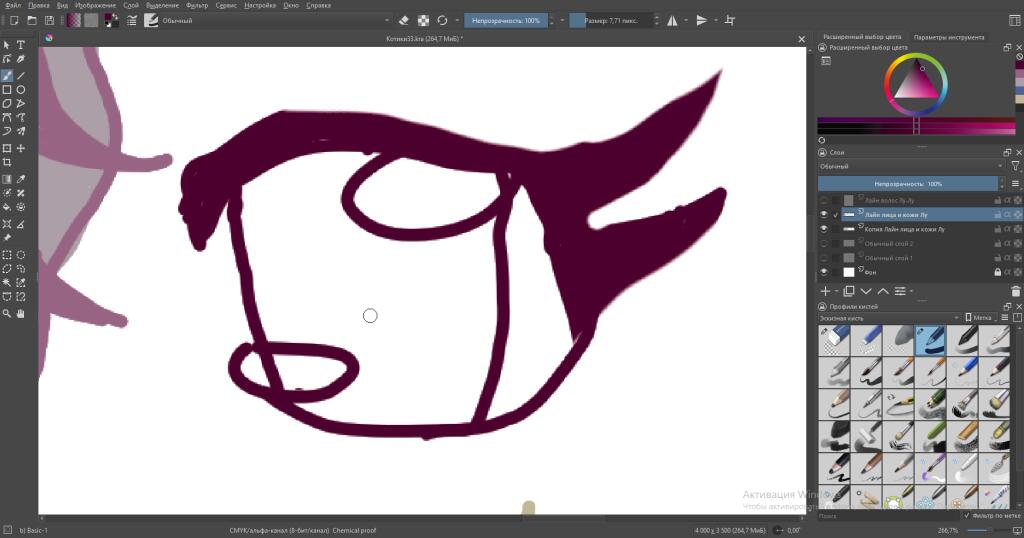Screen dimensions: 1024x538
Task: Open the layer filter funnel dropdown
Action: 1016,166
